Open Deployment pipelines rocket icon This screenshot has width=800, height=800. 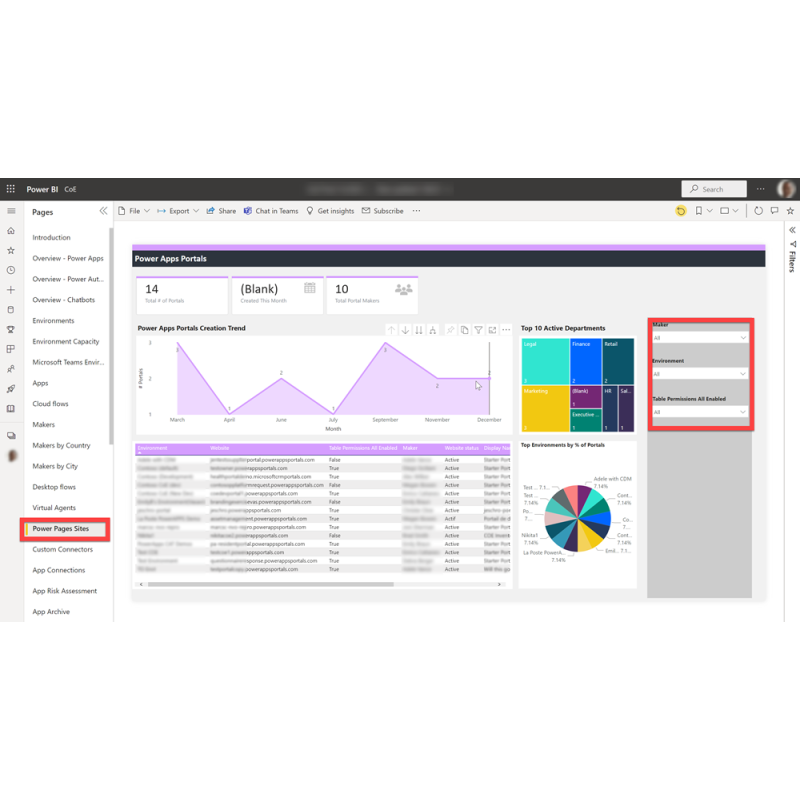[x=11, y=389]
